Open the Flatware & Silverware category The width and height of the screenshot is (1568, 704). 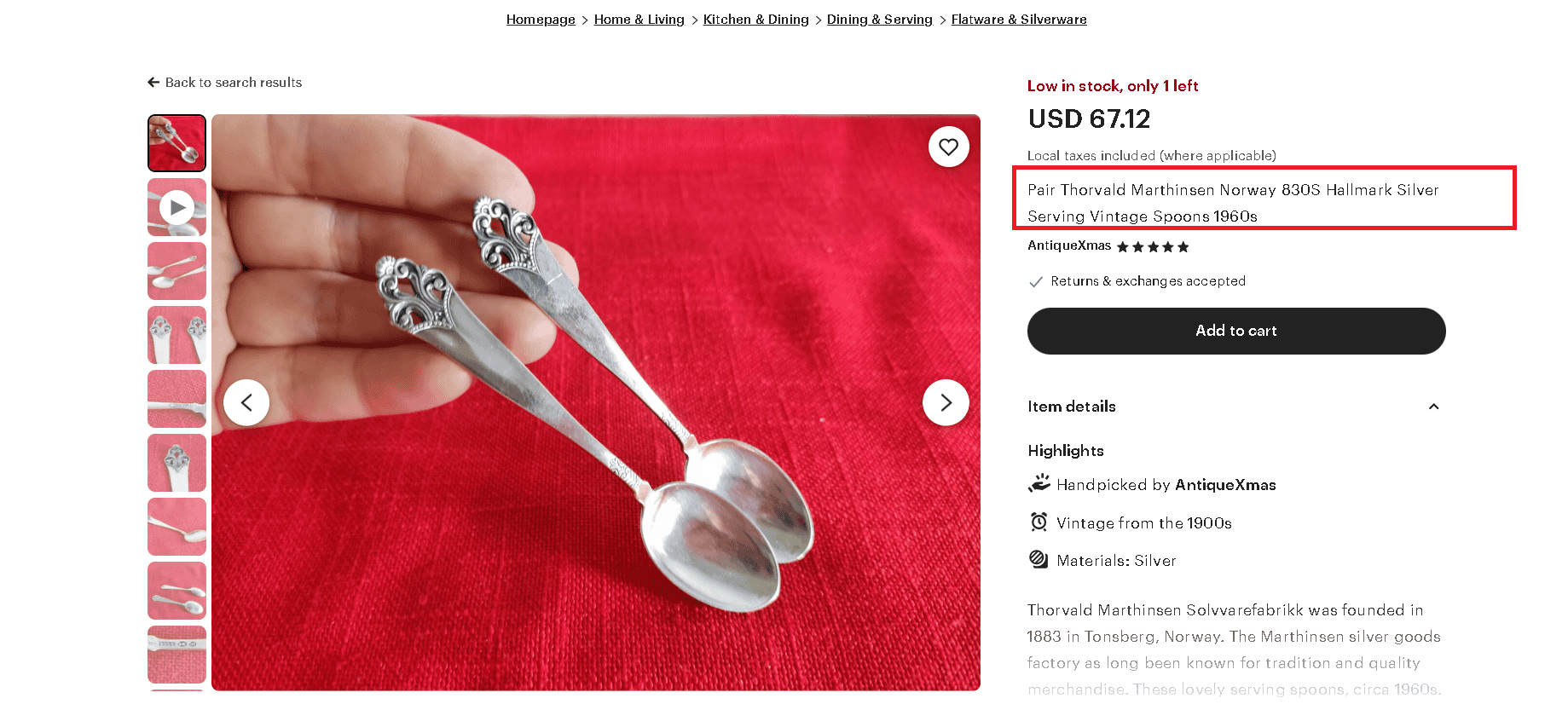1018,19
